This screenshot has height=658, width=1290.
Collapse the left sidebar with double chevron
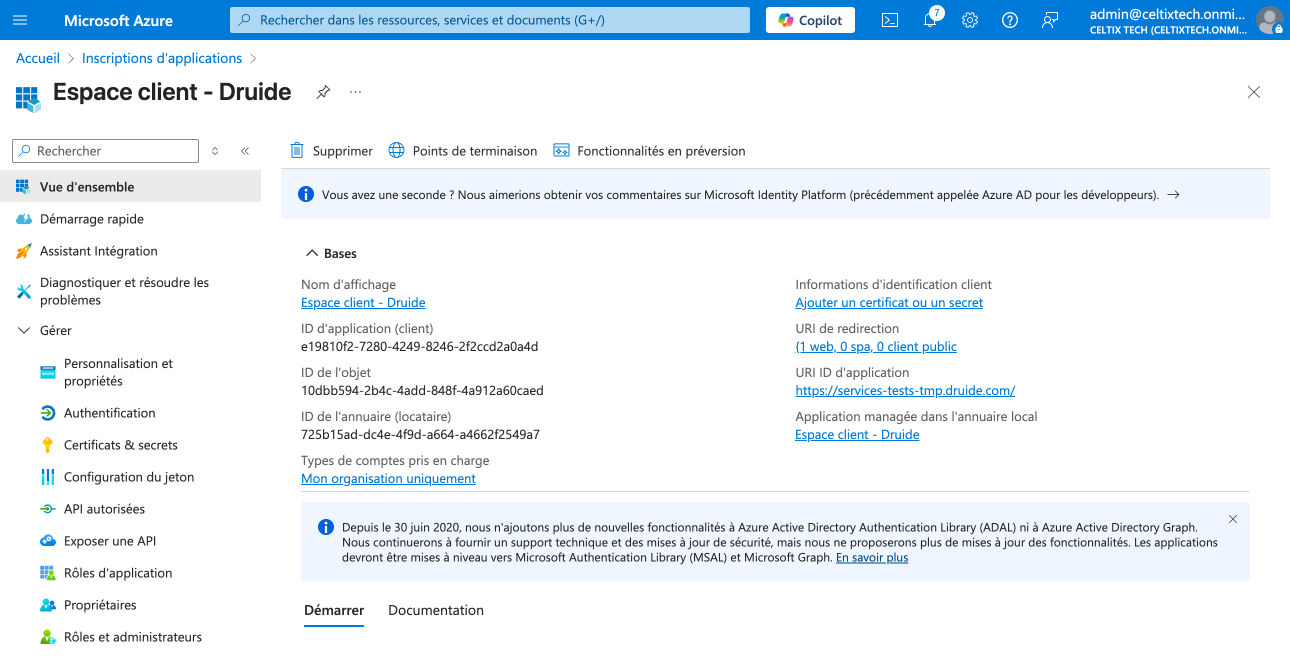(x=245, y=151)
